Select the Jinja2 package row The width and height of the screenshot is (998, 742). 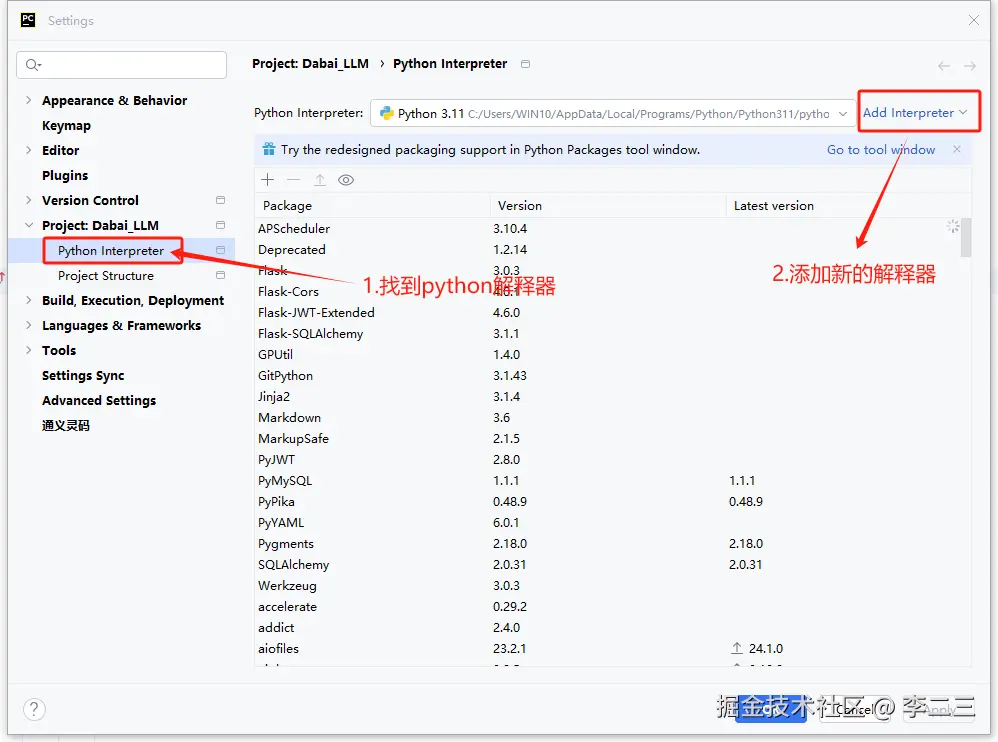coord(608,396)
